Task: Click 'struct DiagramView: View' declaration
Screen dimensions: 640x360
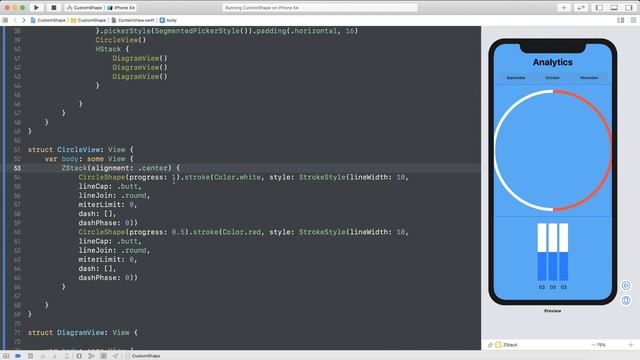Action: click(82, 333)
